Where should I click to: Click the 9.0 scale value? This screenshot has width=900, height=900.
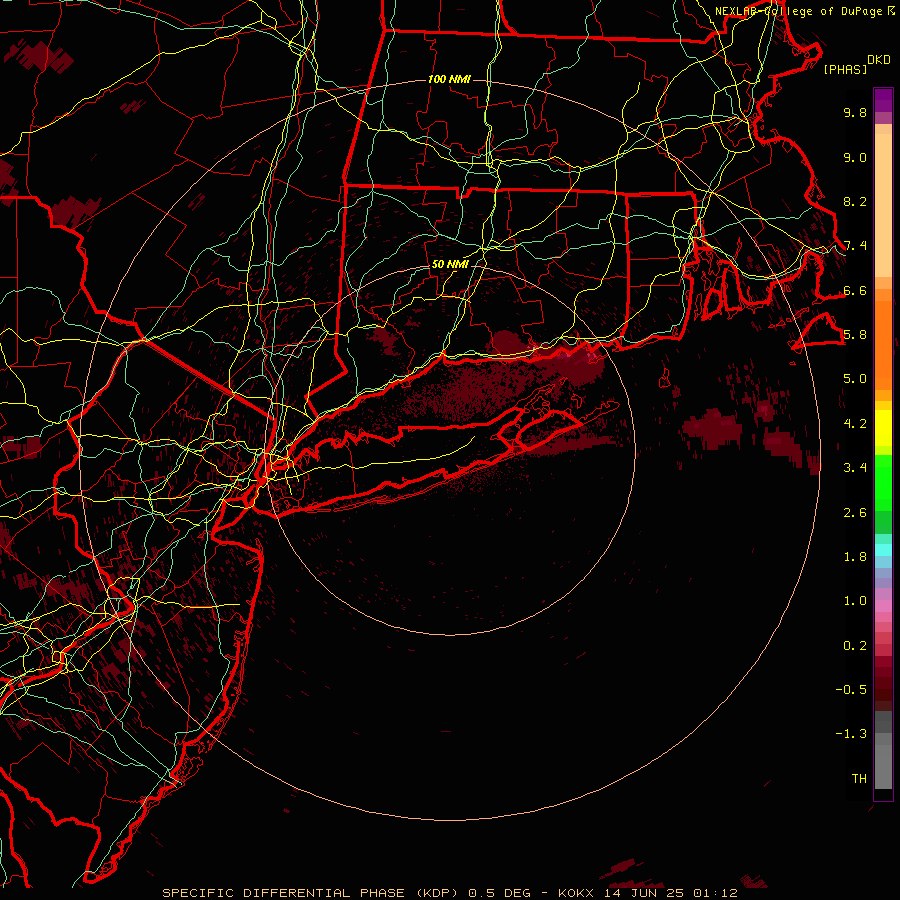(x=855, y=157)
